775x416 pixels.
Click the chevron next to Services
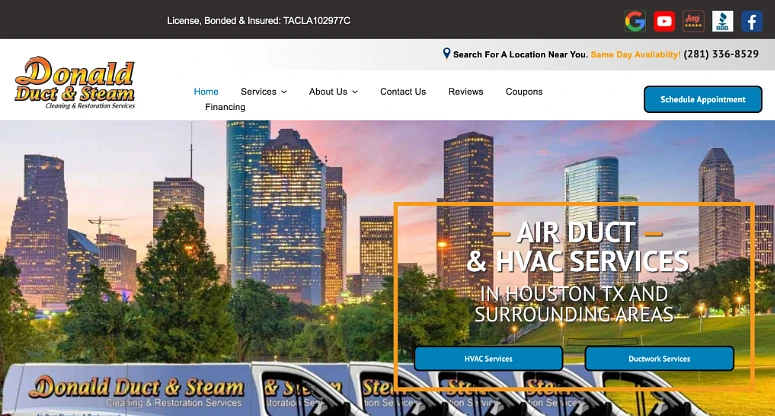tap(284, 92)
